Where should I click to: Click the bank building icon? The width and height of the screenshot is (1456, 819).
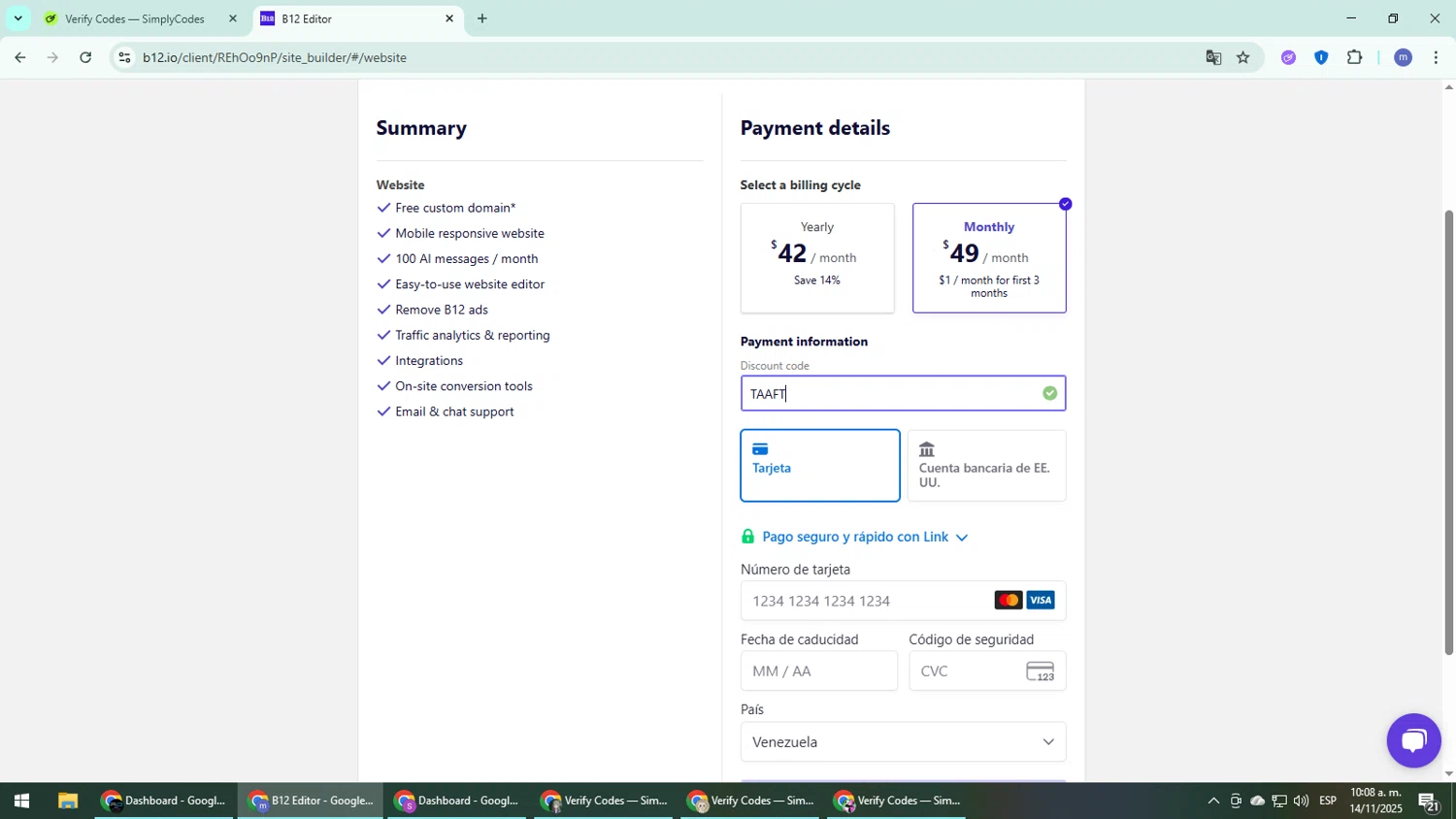(x=927, y=449)
